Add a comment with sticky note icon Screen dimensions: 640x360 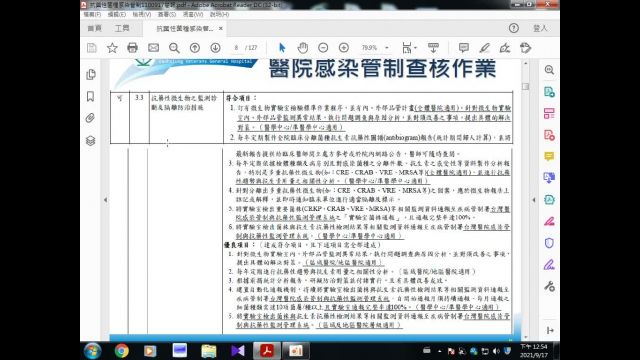463,48
